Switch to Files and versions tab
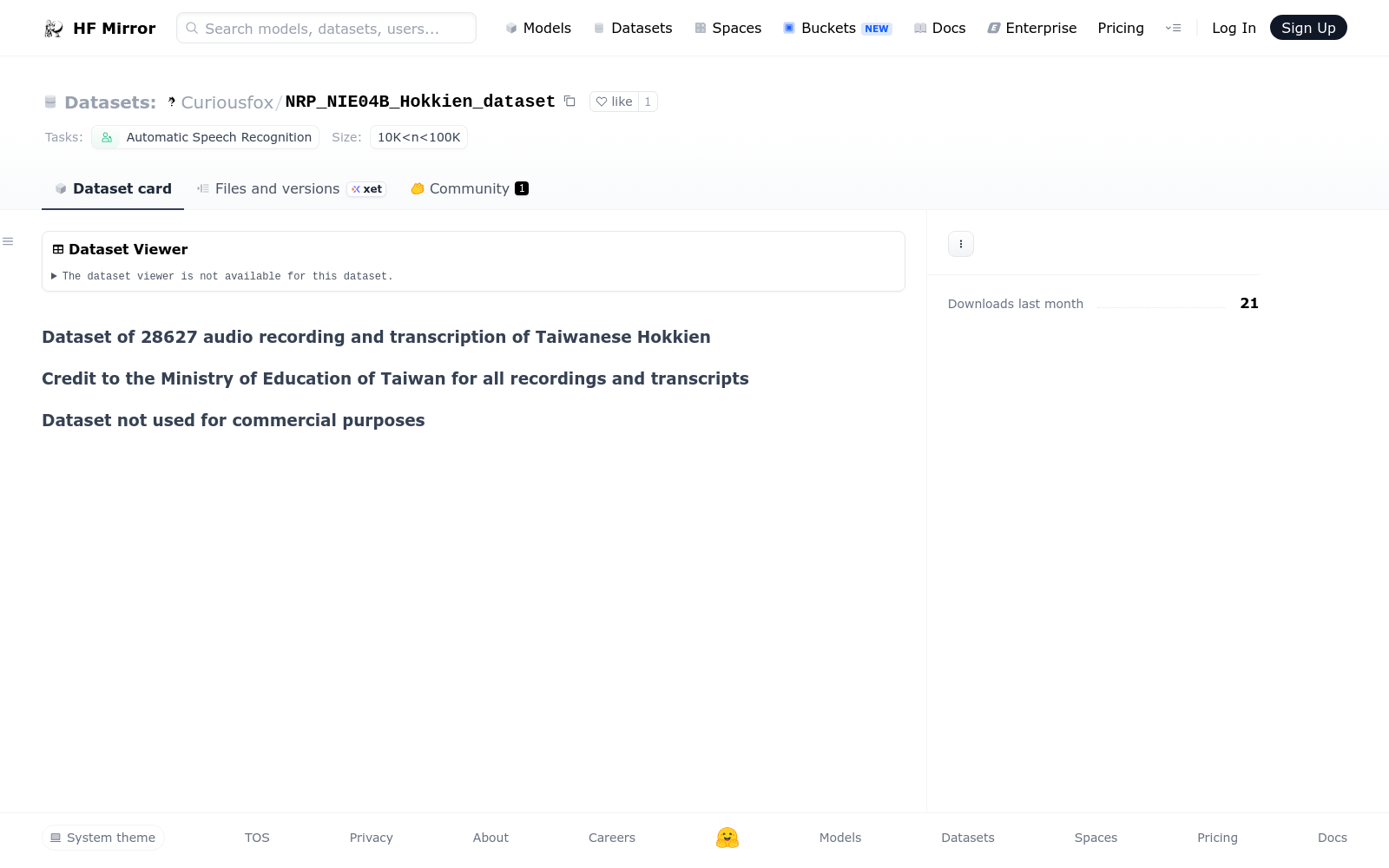The height and width of the screenshot is (868, 1389). (x=291, y=188)
